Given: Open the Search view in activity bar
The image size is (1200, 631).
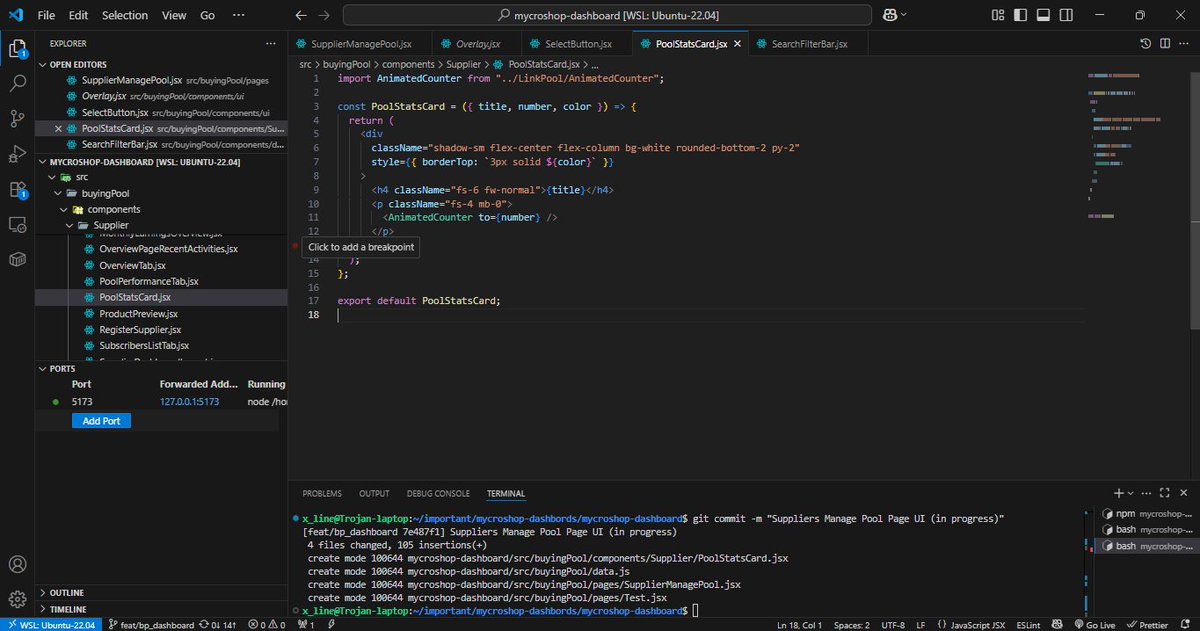Looking at the screenshot, I should tap(17, 84).
